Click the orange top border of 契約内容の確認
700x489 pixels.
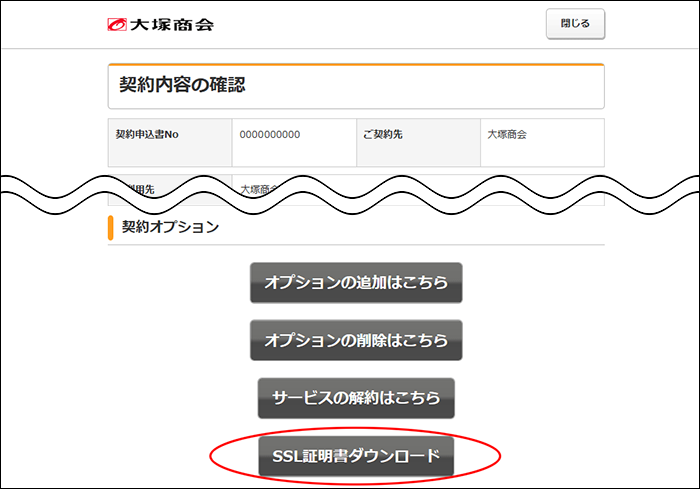point(355,65)
